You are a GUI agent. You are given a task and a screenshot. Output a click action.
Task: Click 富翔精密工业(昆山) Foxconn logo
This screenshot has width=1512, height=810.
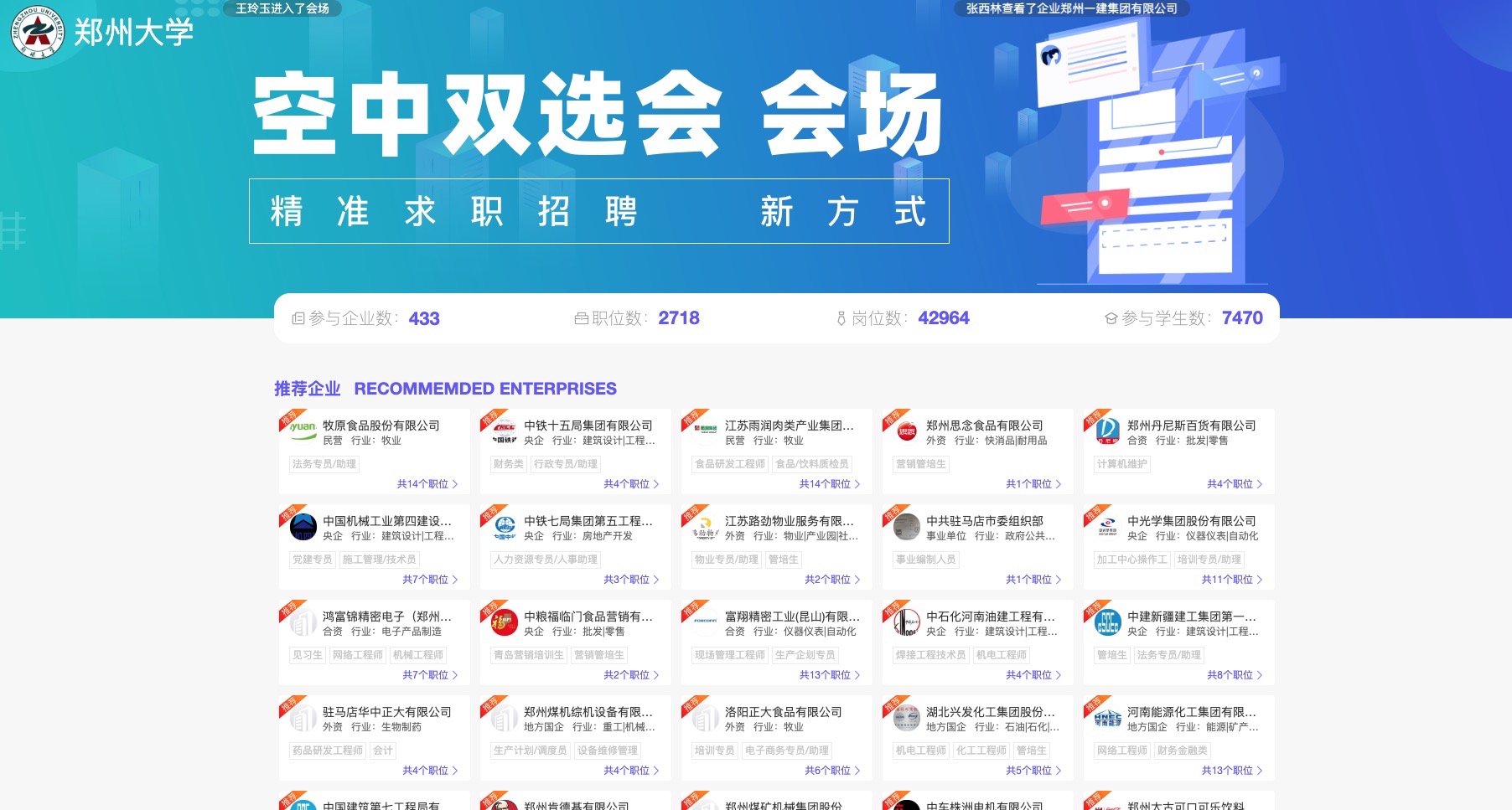pyautogui.click(x=705, y=622)
